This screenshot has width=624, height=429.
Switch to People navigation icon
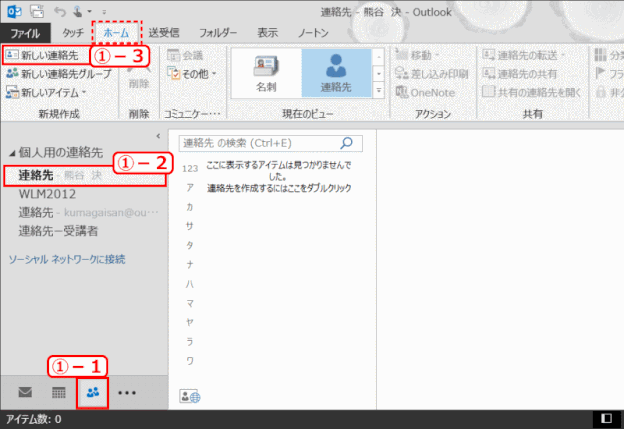[x=93, y=393]
